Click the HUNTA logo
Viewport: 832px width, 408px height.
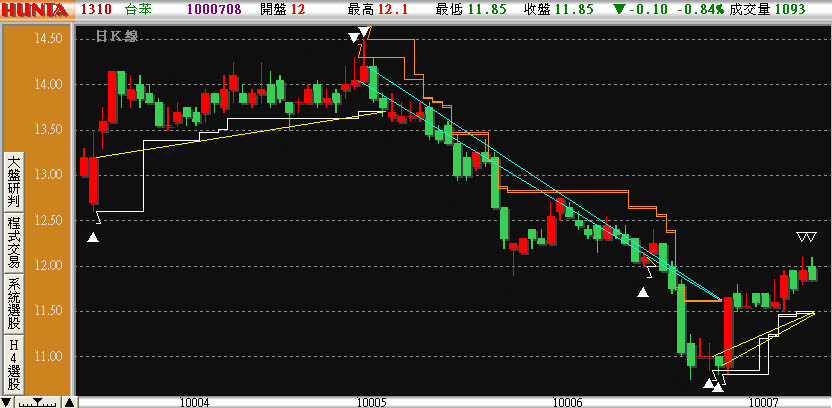click(36, 9)
